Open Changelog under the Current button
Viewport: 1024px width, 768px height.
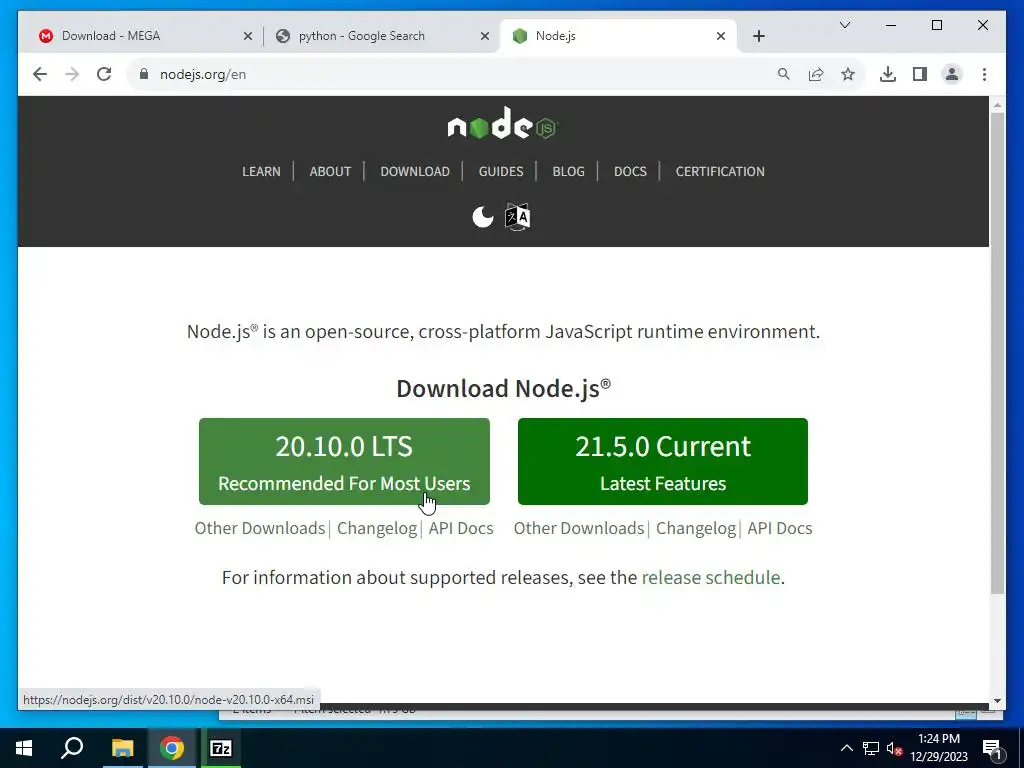(696, 528)
